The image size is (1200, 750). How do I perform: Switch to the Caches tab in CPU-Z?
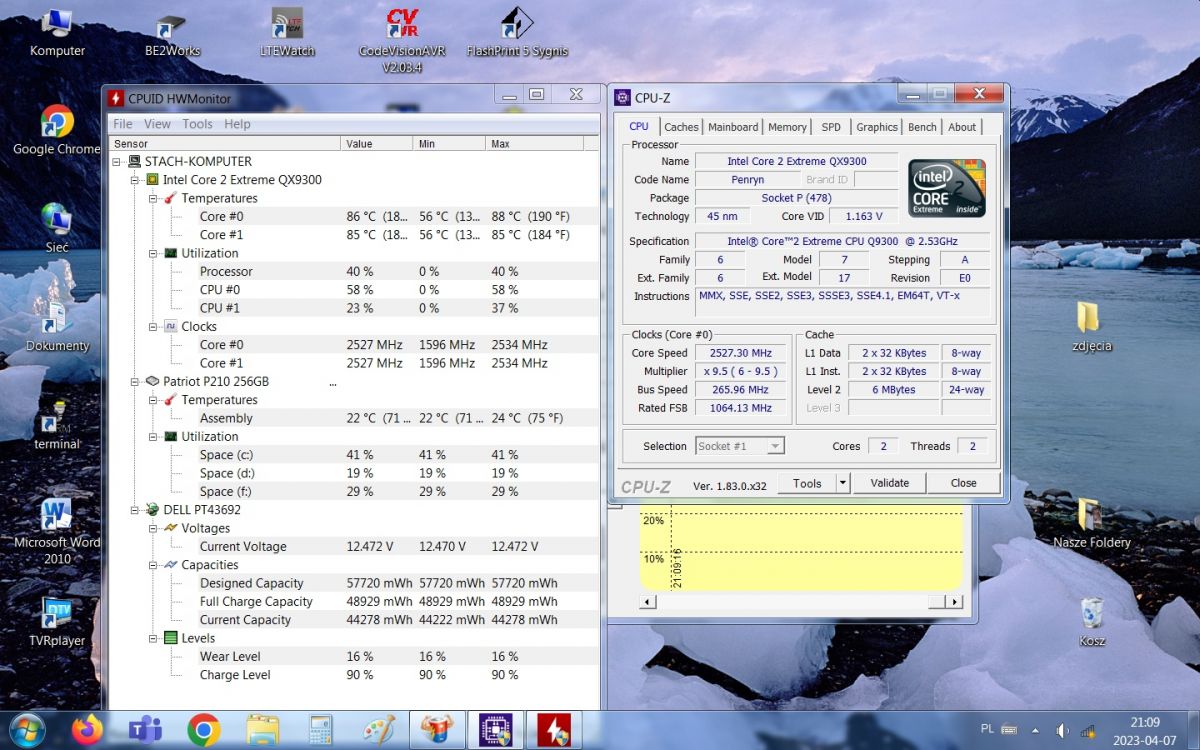(681, 127)
